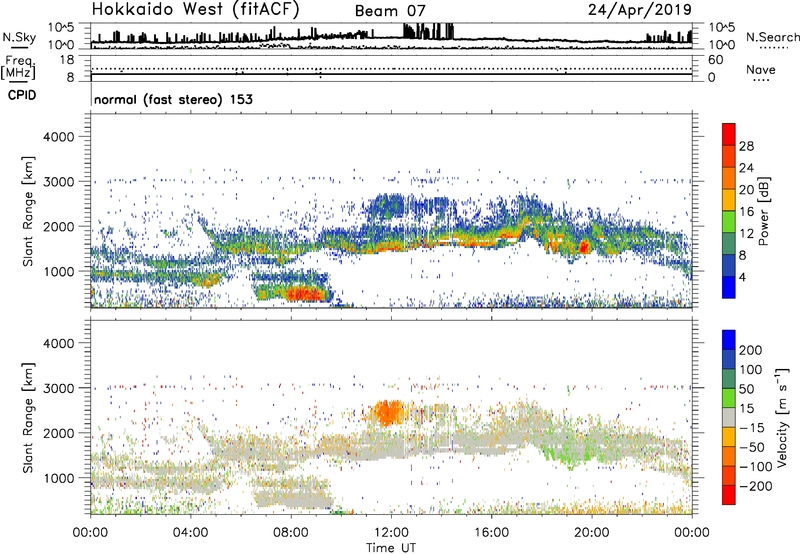Click '4000' tick on the power panel

(59, 137)
